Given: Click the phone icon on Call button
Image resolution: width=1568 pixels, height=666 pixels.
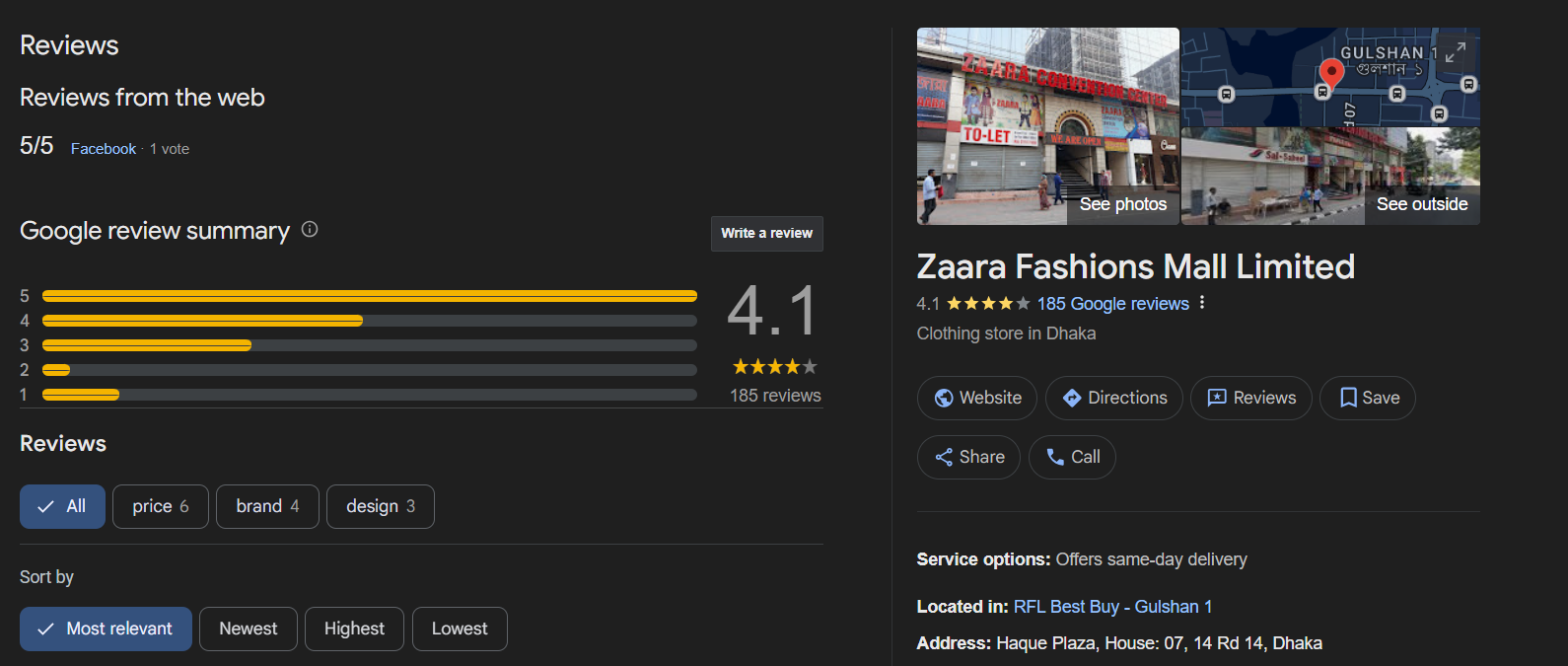Looking at the screenshot, I should coord(1055,457).
